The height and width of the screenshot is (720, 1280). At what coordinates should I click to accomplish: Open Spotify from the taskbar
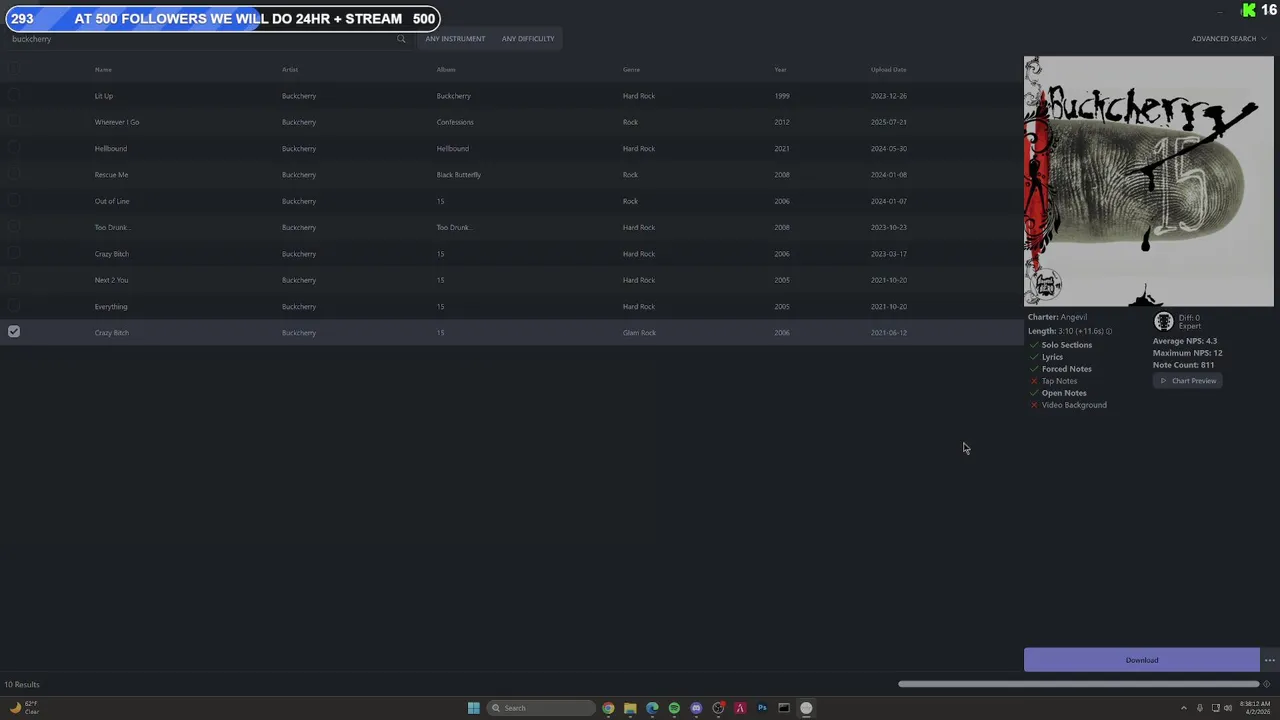click(x=674, y=708)
